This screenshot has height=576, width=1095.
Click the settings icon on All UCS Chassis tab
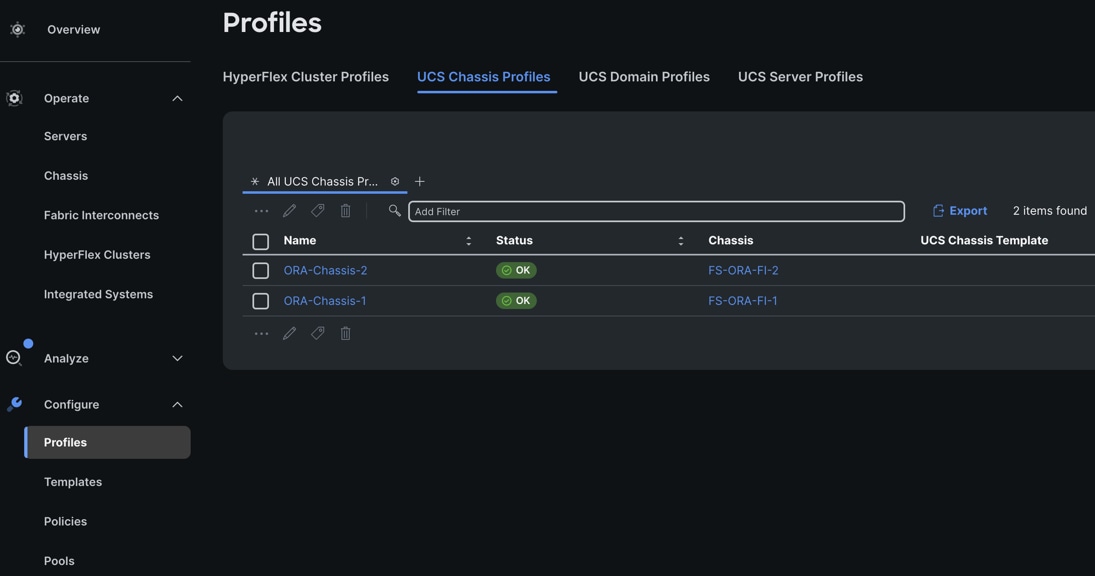click(x=395, y=181)
